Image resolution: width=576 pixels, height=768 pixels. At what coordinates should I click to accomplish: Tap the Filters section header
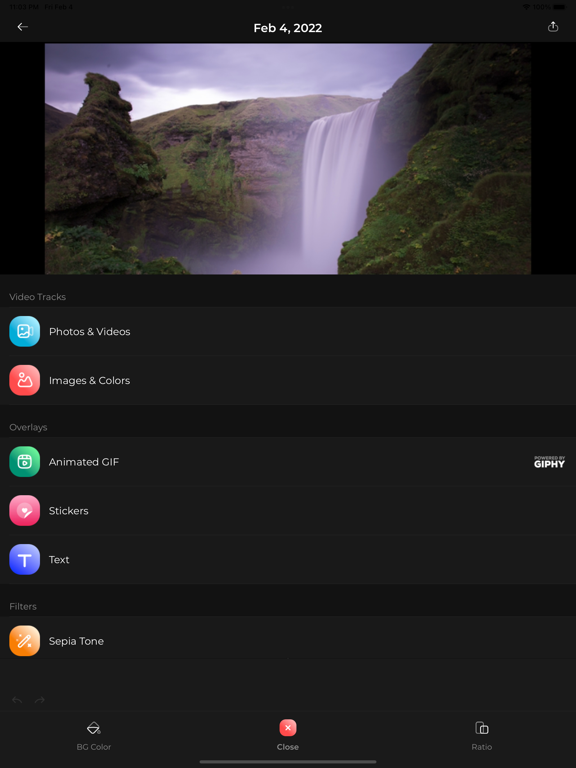pyautogui.click(x=23, y=606)
